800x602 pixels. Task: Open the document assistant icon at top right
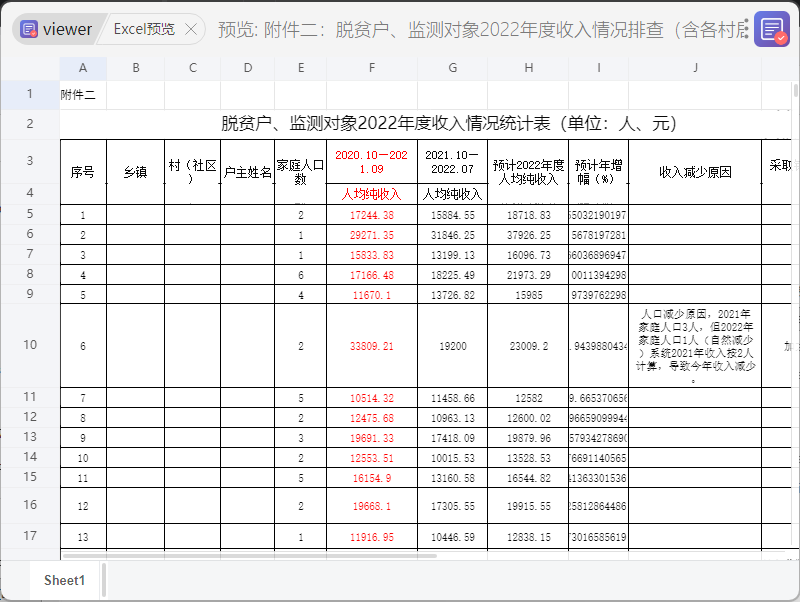772,29
